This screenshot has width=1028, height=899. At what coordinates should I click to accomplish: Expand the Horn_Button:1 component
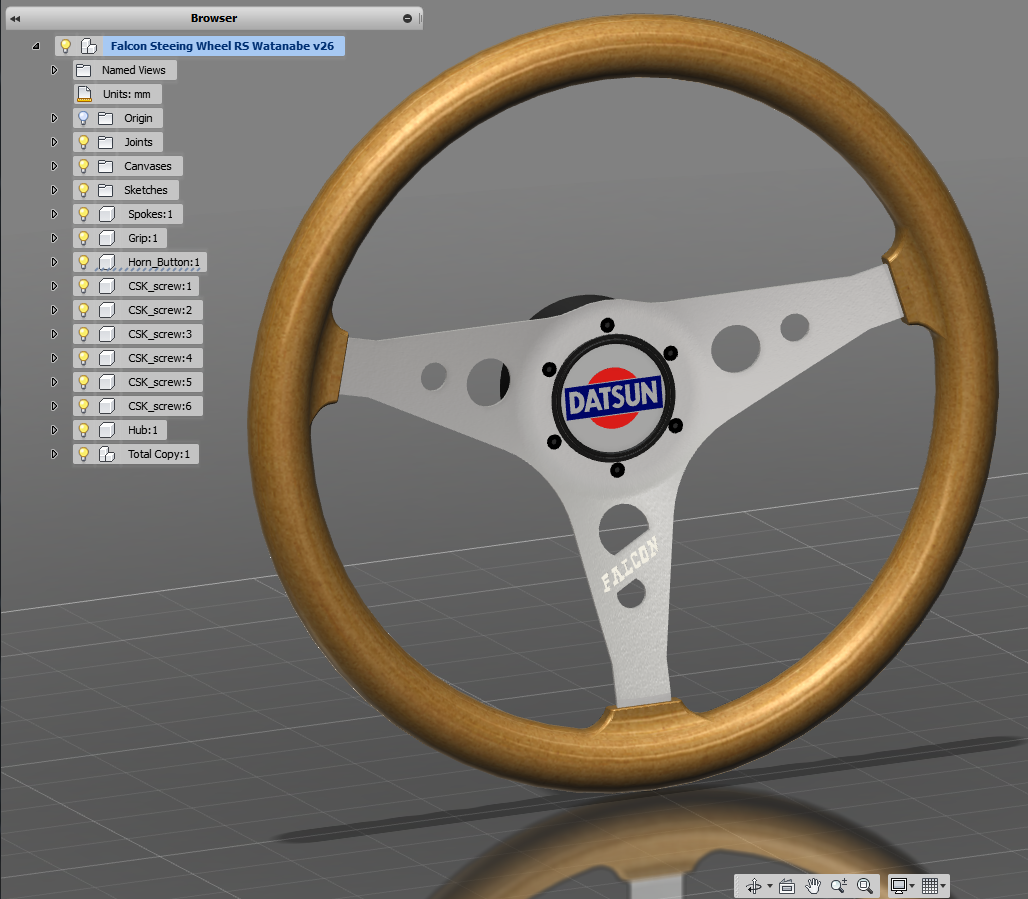point(54,262)
